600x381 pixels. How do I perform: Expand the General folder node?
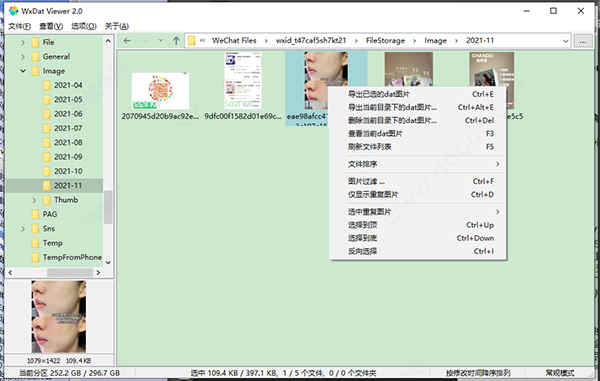click(x=23, y=57)
